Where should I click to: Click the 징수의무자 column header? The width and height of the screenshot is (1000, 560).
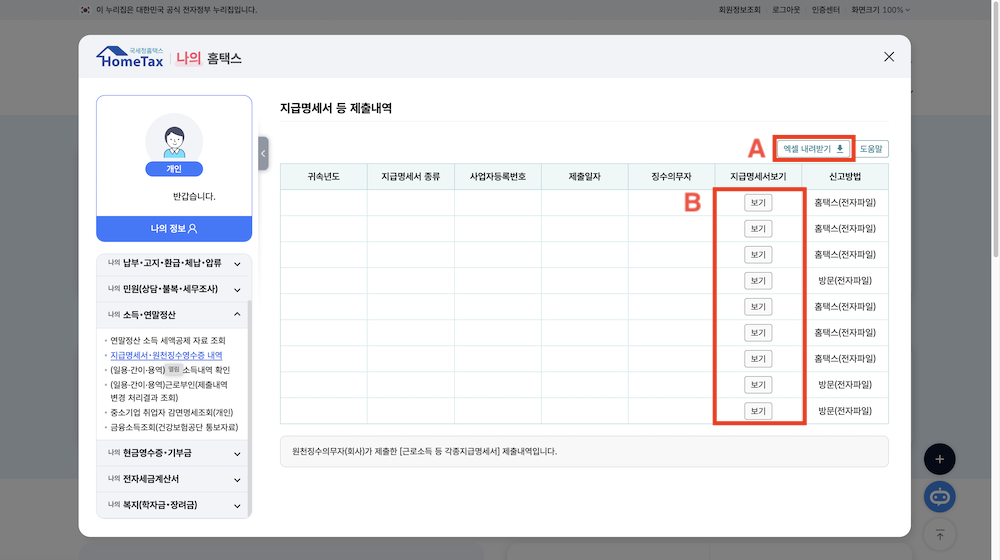coord(671,177)
